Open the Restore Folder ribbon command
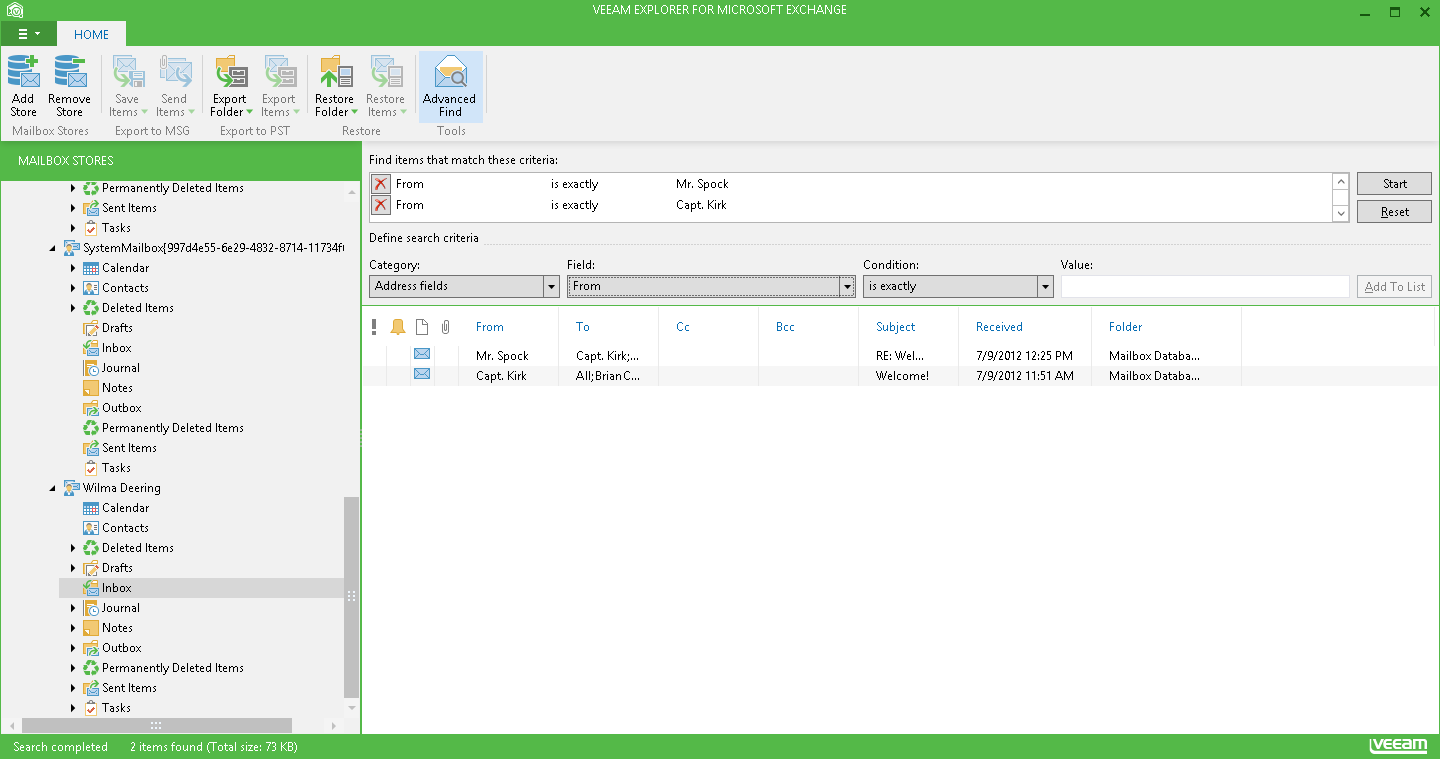Viewport: 1440px width, 759px height. 335,86
